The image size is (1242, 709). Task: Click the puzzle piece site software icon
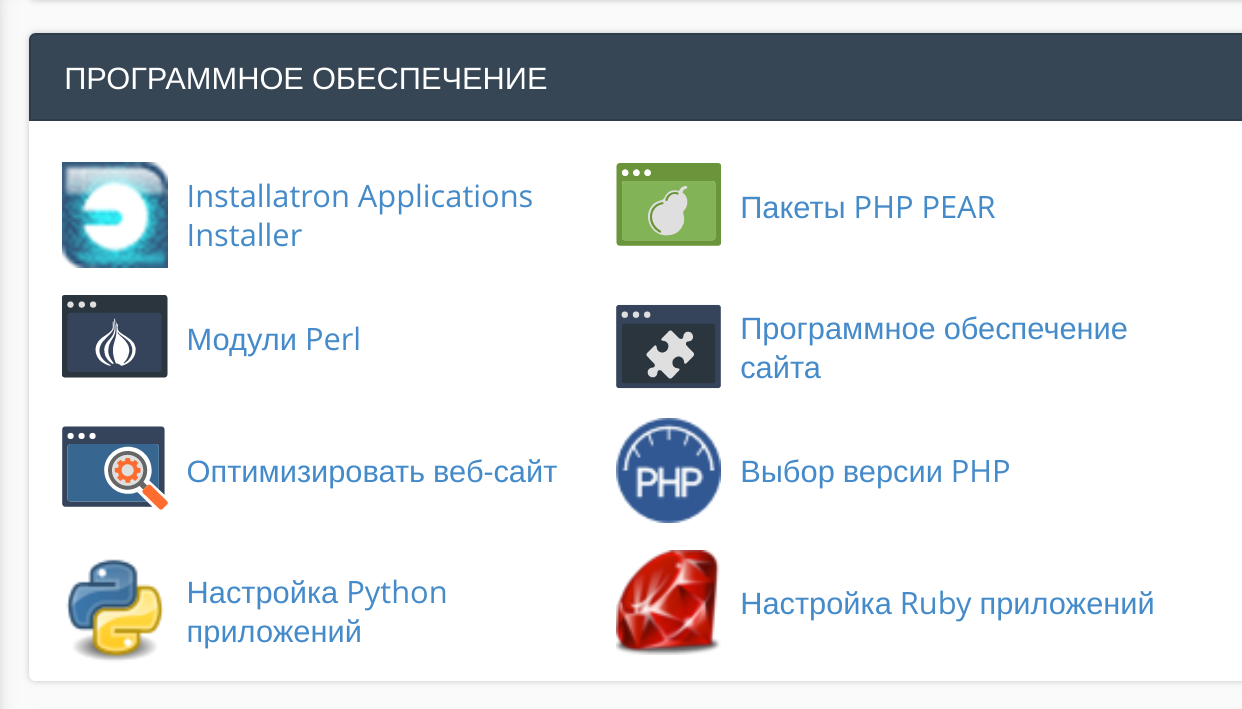668,346
